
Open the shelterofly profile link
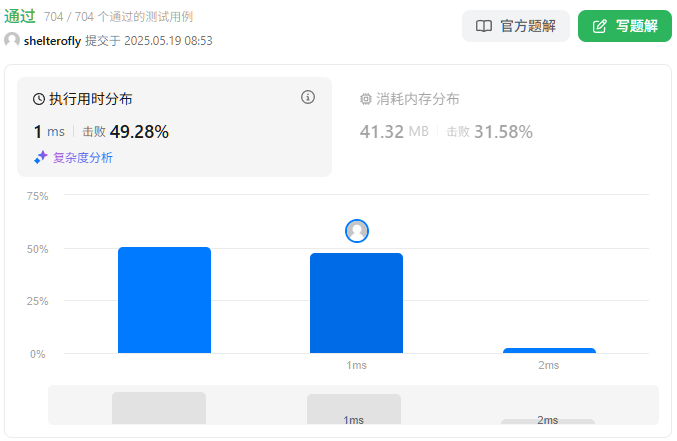pyautogui.click(x=52, y=41)
